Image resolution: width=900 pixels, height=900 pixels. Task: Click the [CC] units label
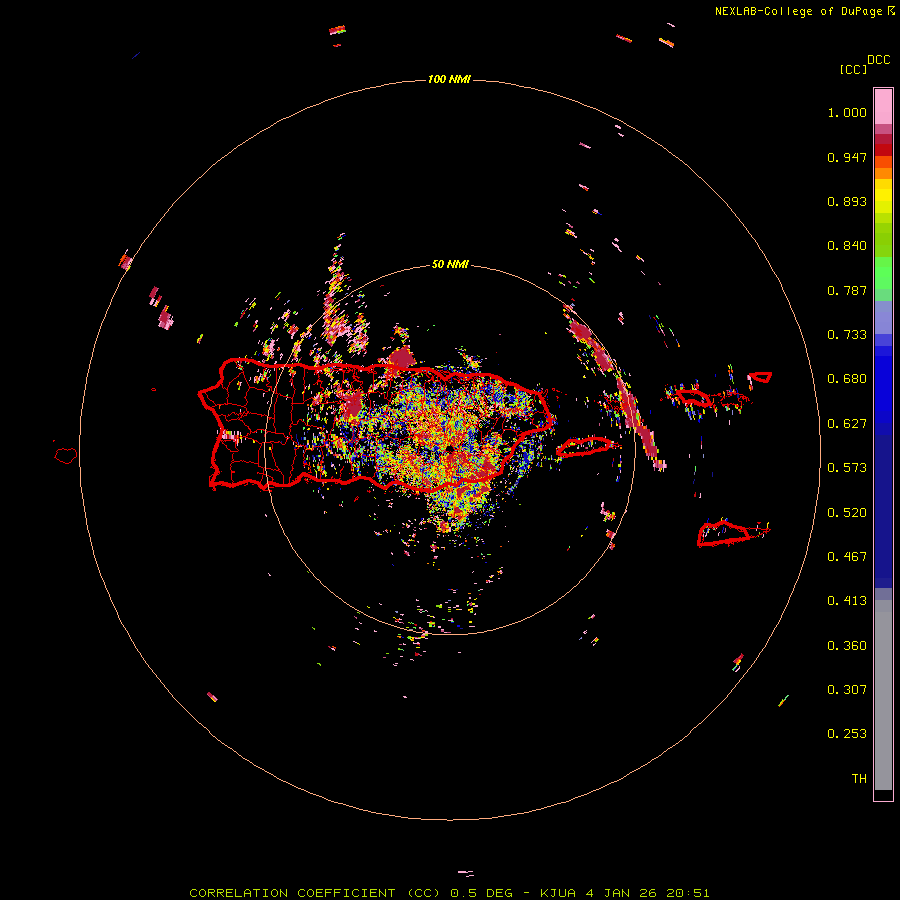[854, 69]
